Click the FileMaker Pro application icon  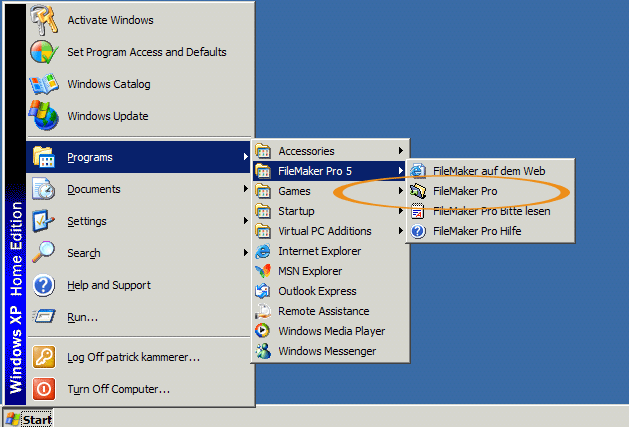click(418, 191)
